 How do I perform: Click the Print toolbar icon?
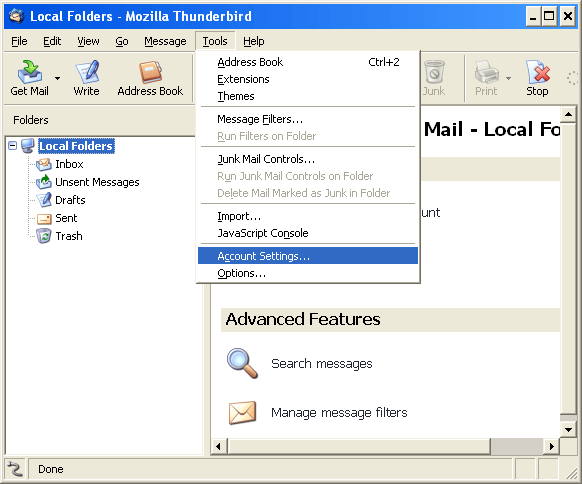tap(487, 71)
